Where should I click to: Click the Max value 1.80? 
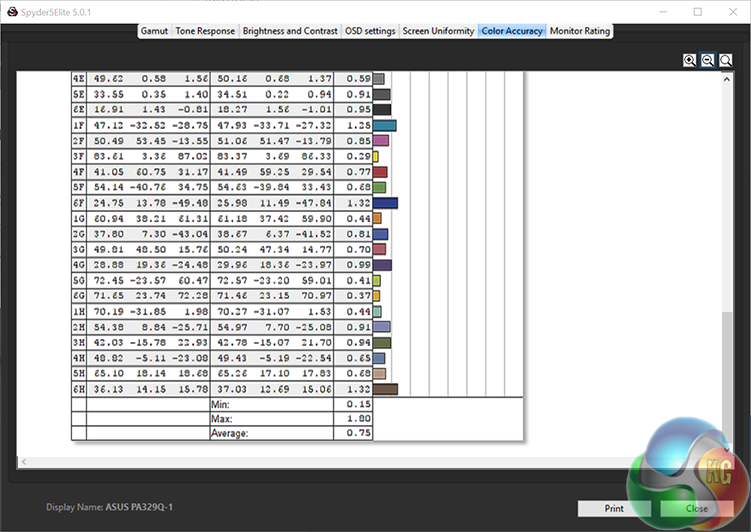click(x=359, y=419)
